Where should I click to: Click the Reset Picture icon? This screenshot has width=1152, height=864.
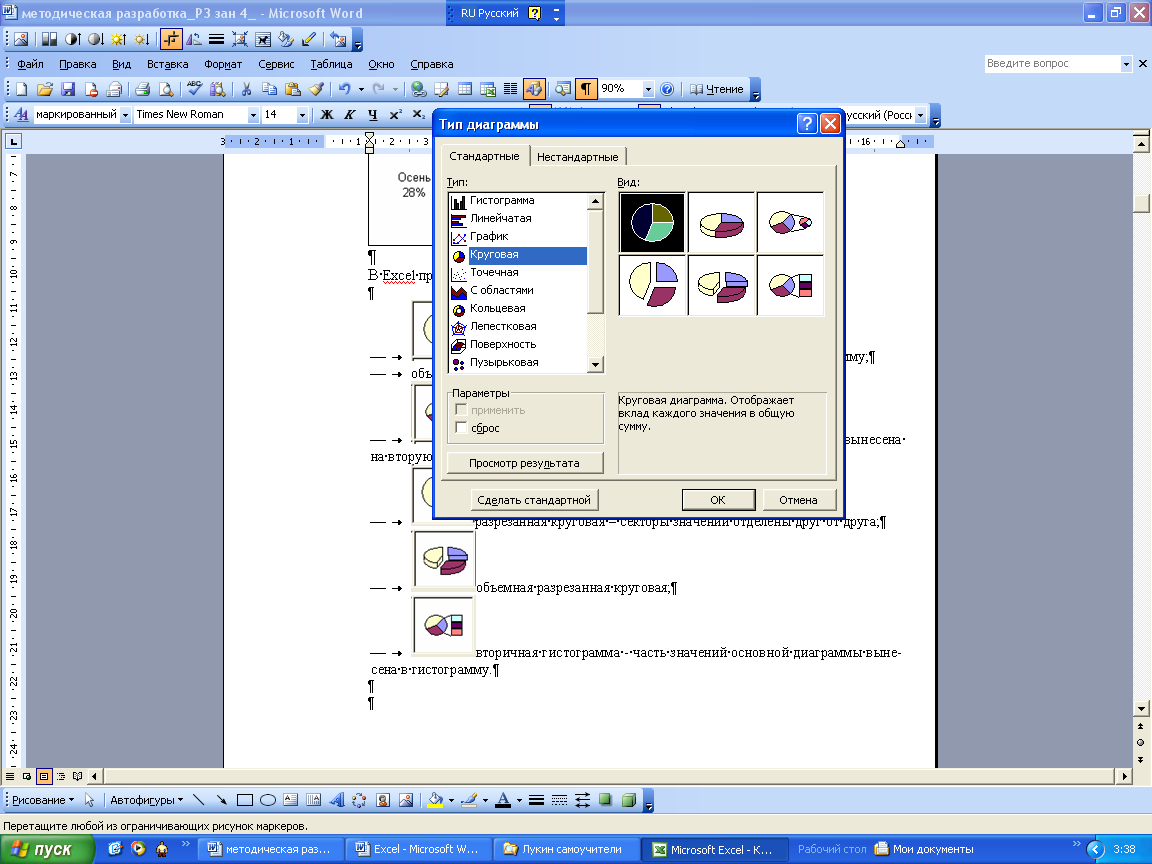(x=338, y=39)
